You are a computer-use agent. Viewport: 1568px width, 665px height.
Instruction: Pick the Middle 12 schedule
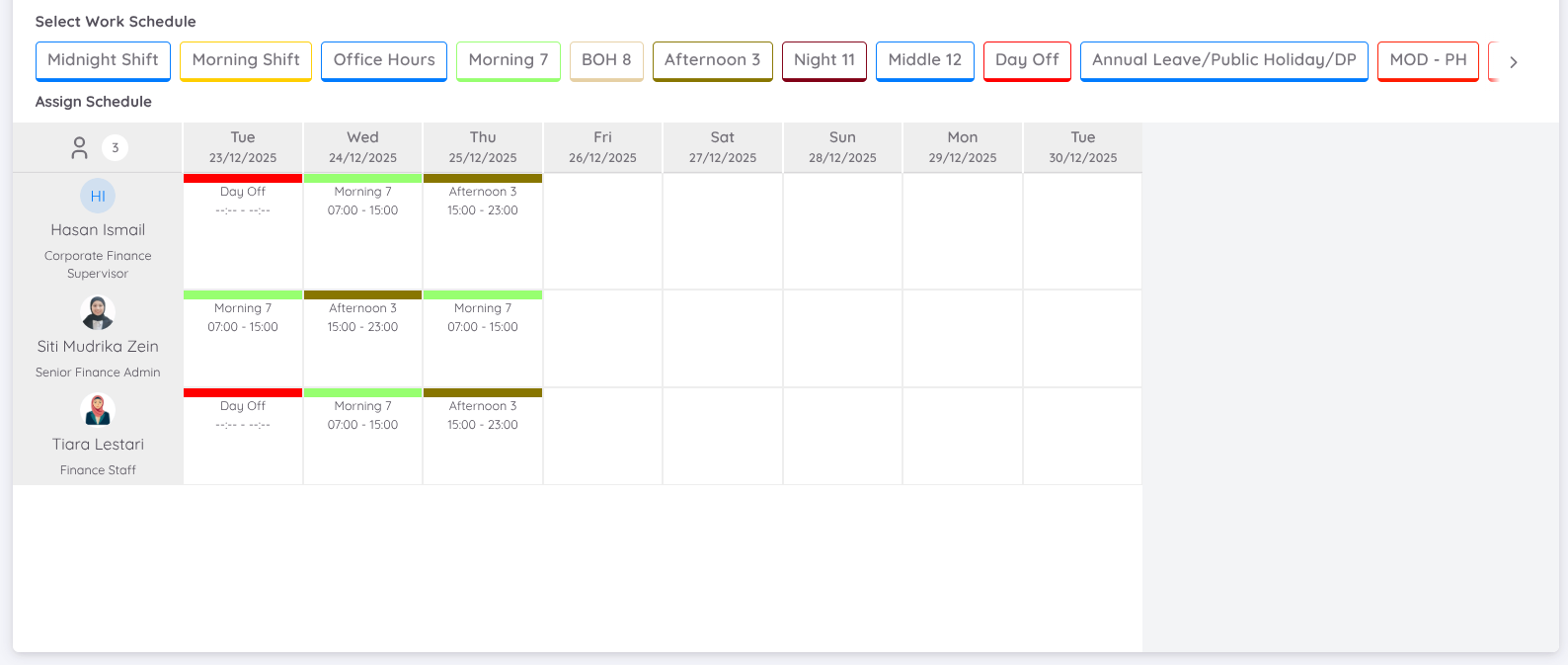[x=925, y=61]
